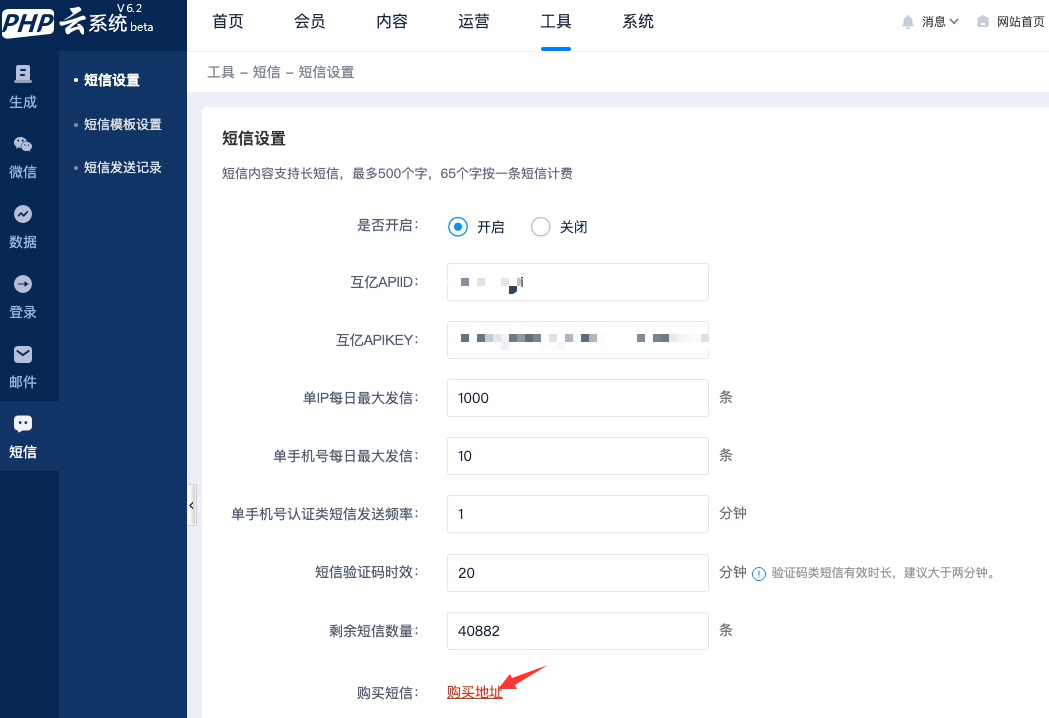Select the 开启 radio button
This screenshot has width=1049, height=718.
point(458,227)
